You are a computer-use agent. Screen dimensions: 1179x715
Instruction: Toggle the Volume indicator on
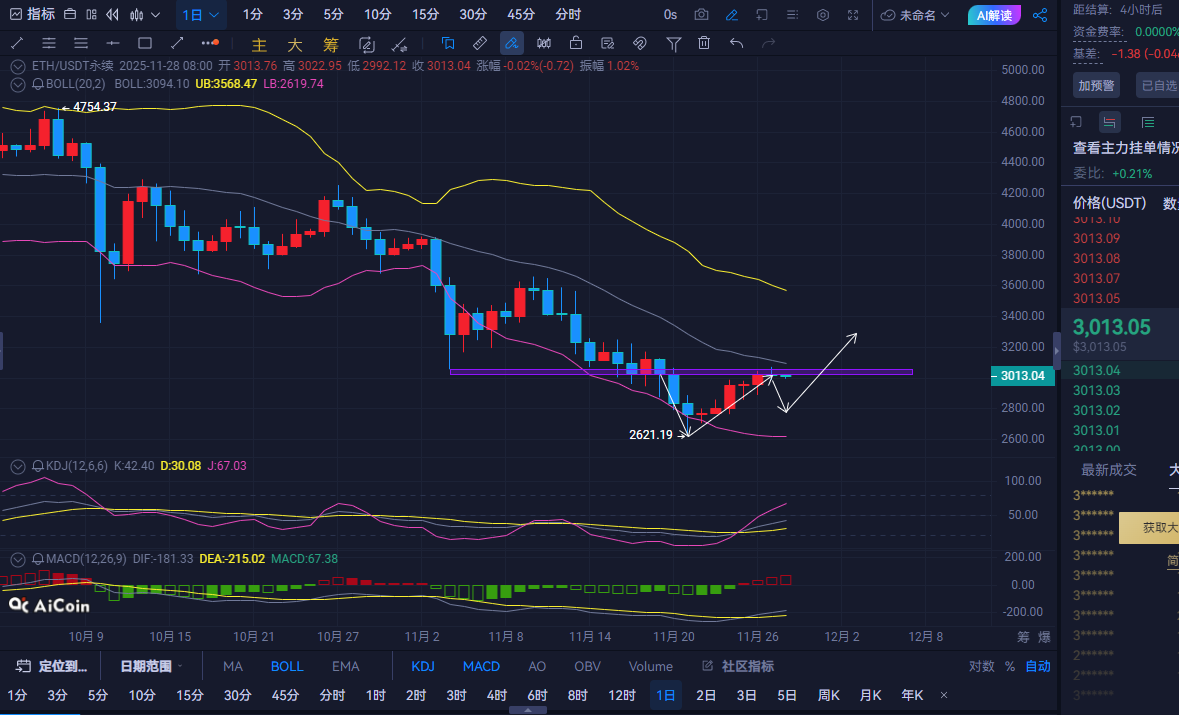click(650, 666)
